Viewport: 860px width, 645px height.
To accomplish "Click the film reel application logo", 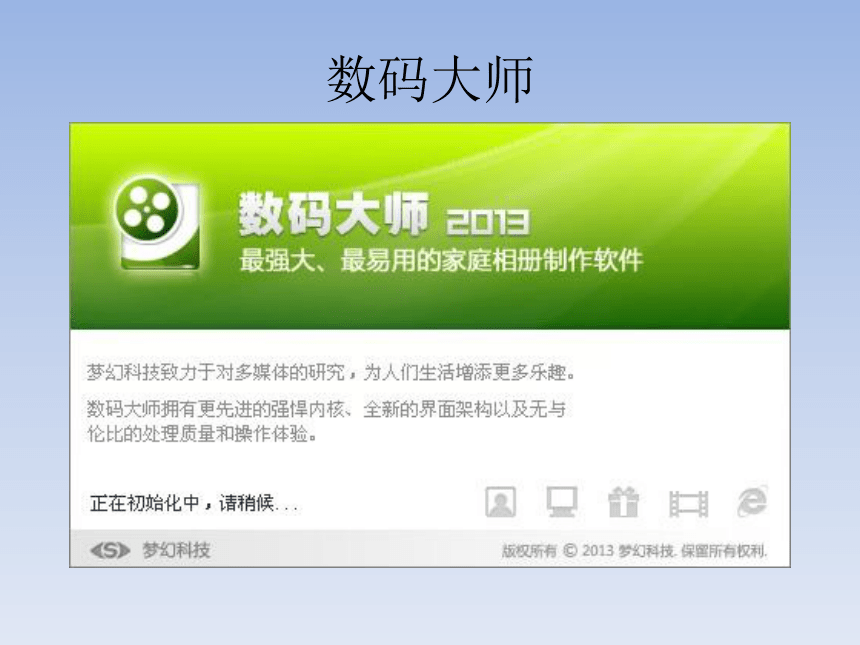I will click(157, 223).
